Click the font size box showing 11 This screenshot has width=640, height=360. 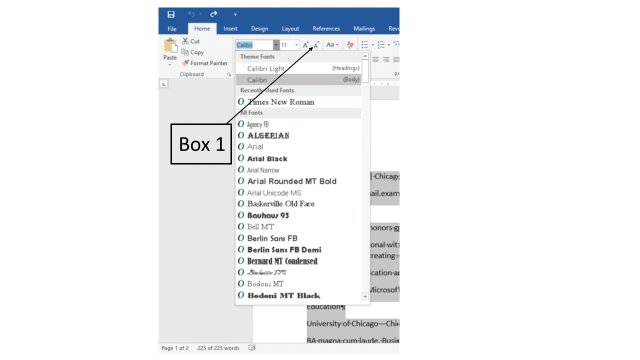click(x=287, y=45)
